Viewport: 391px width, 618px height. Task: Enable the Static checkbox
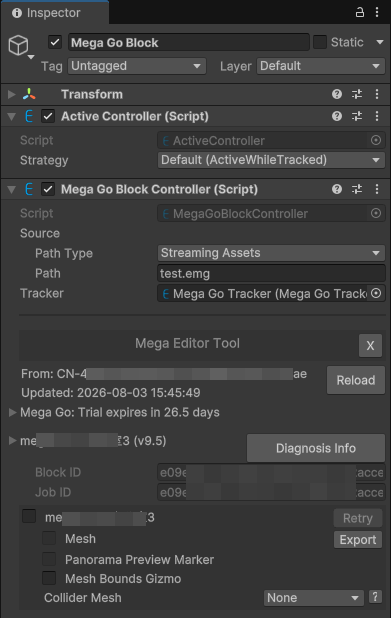point(320,42)
